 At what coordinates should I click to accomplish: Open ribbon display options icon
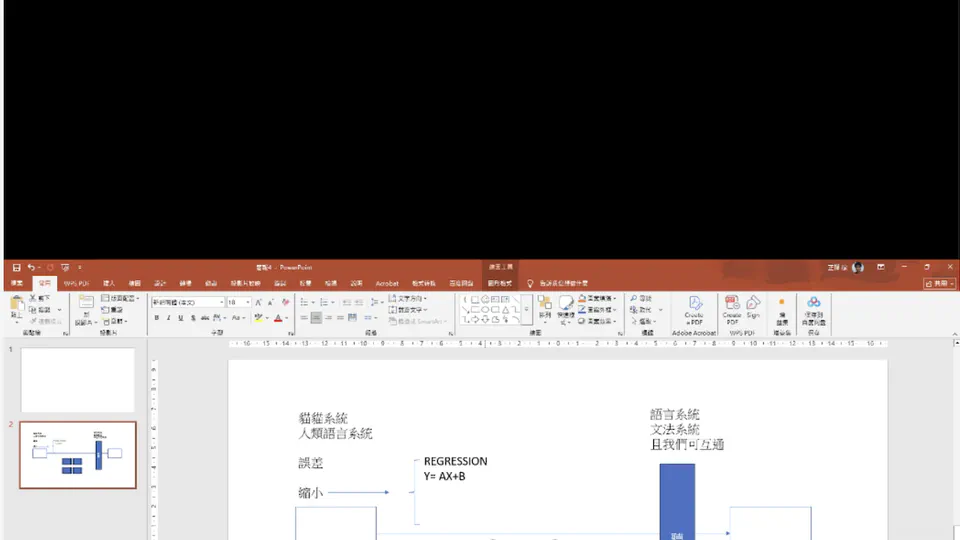point(880,268)
